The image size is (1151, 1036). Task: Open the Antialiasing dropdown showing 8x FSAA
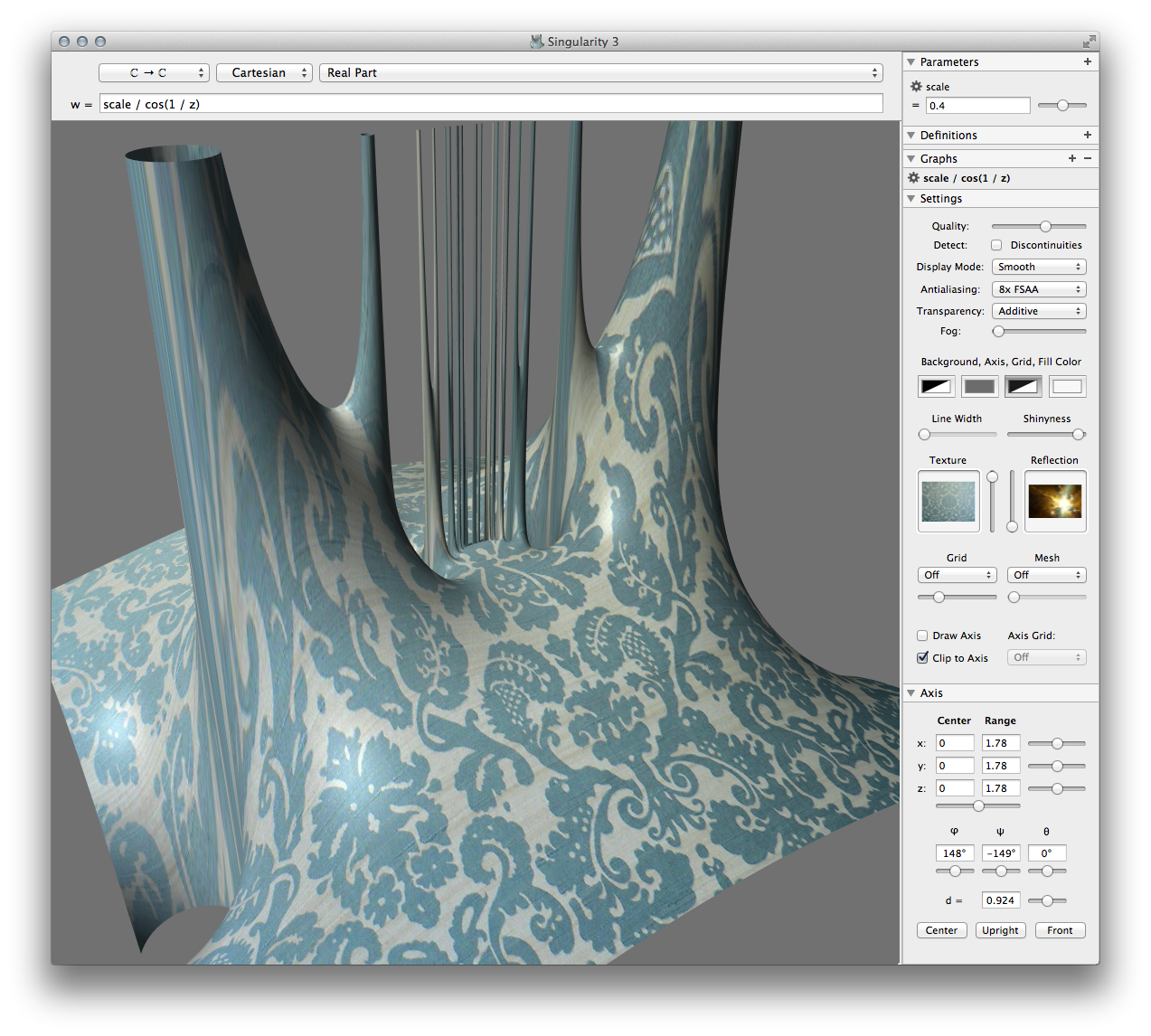pos(1038,289)
